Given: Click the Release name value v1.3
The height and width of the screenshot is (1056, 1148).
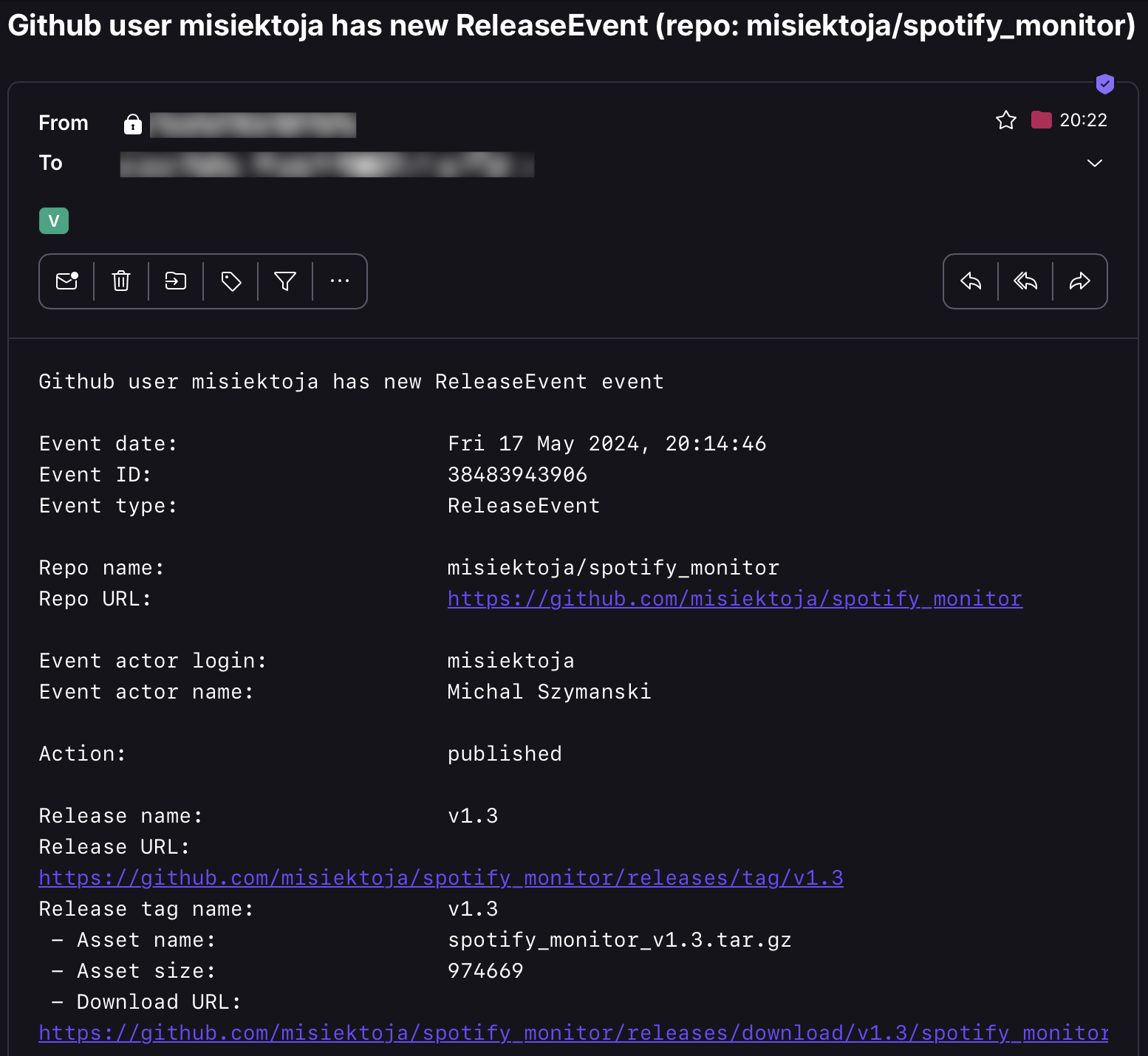Looking at the screenshot, I should (473, 816).
